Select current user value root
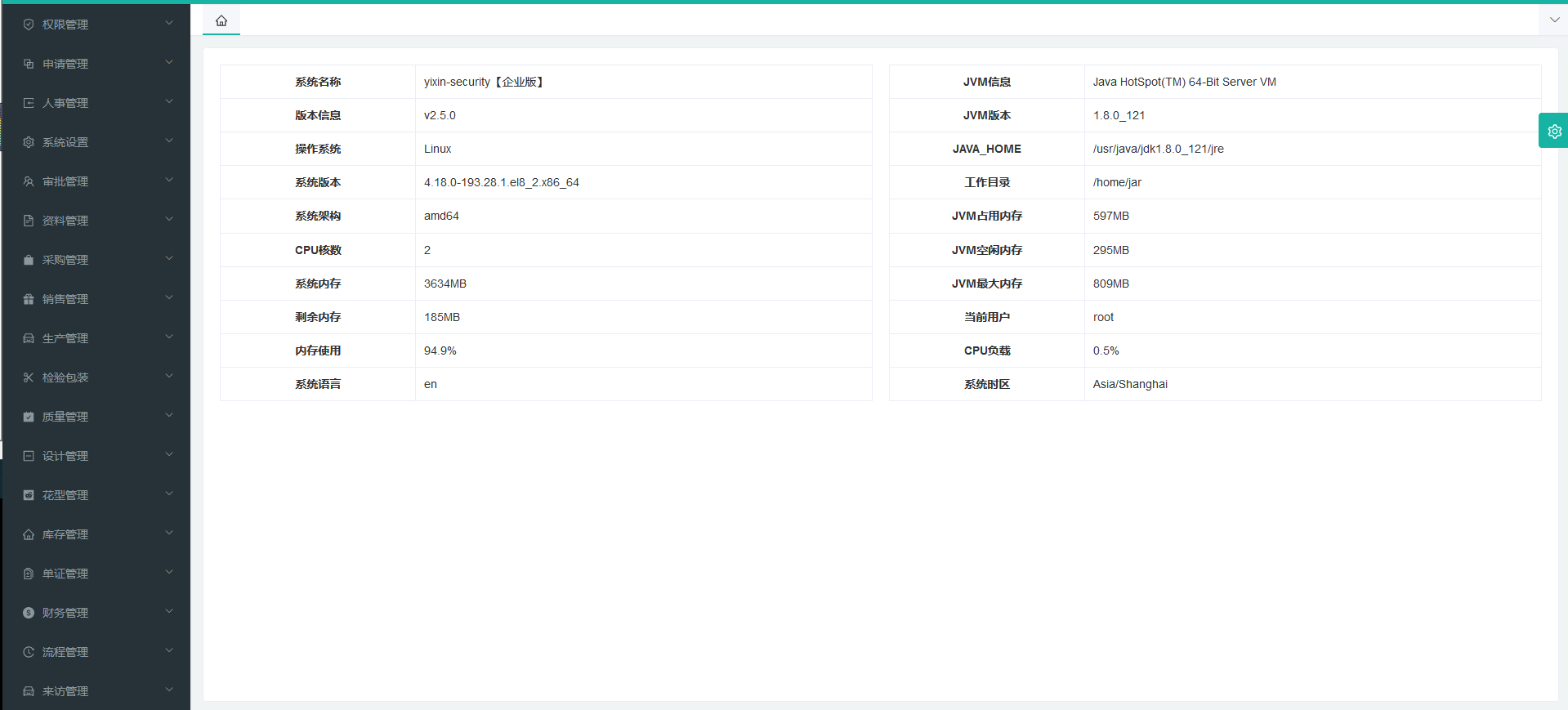1568x710 pixels. coord(1103,317)
